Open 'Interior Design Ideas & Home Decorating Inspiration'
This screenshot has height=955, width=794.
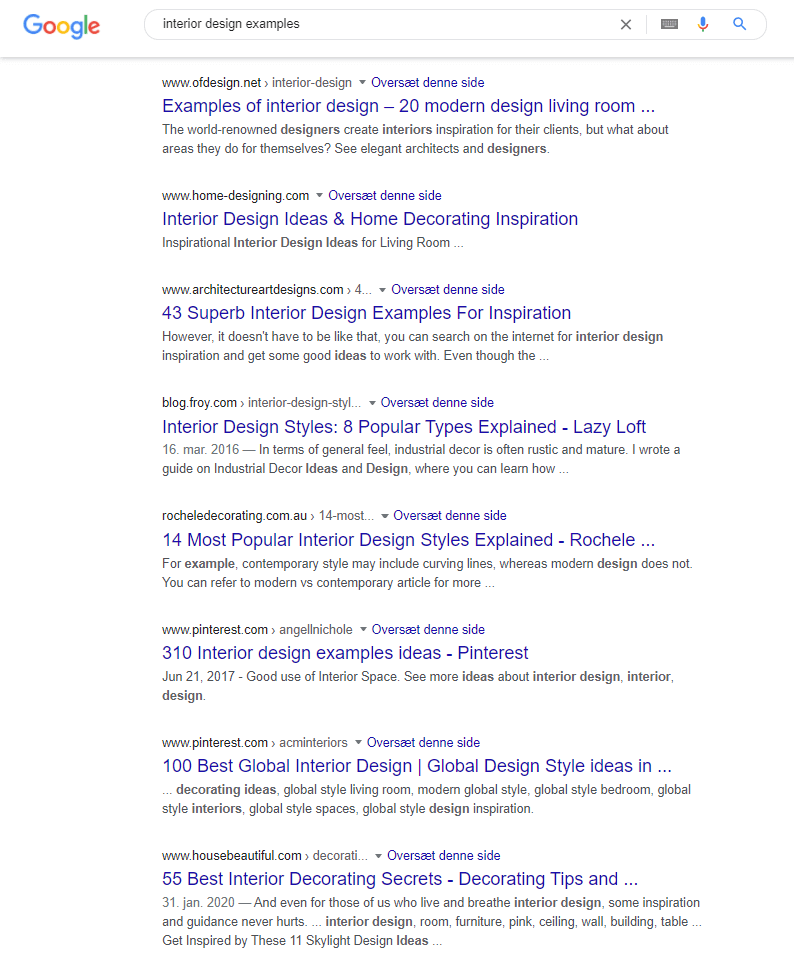(x=370, y=219)
